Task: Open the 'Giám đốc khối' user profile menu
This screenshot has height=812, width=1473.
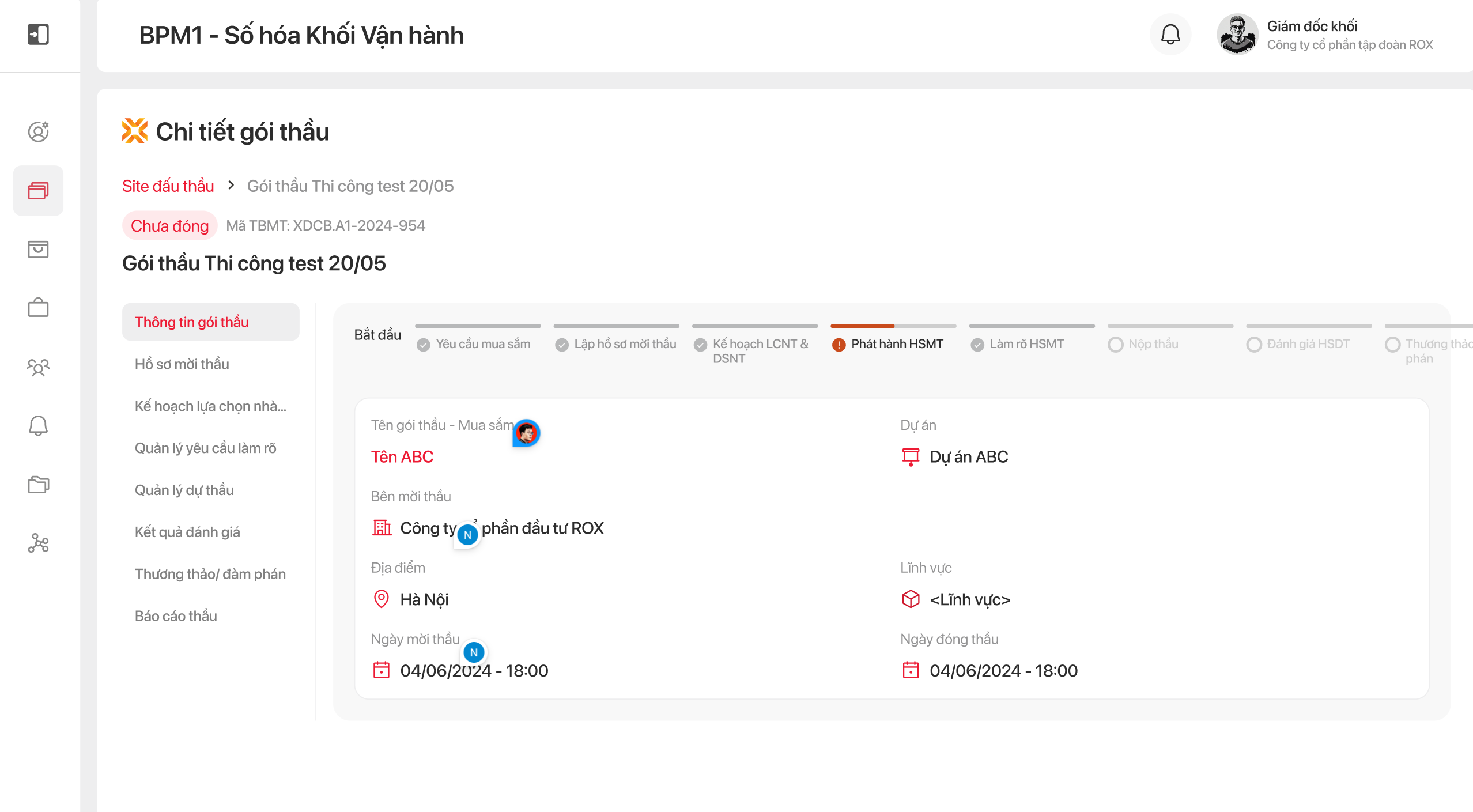Action: tap(1324, 35)
